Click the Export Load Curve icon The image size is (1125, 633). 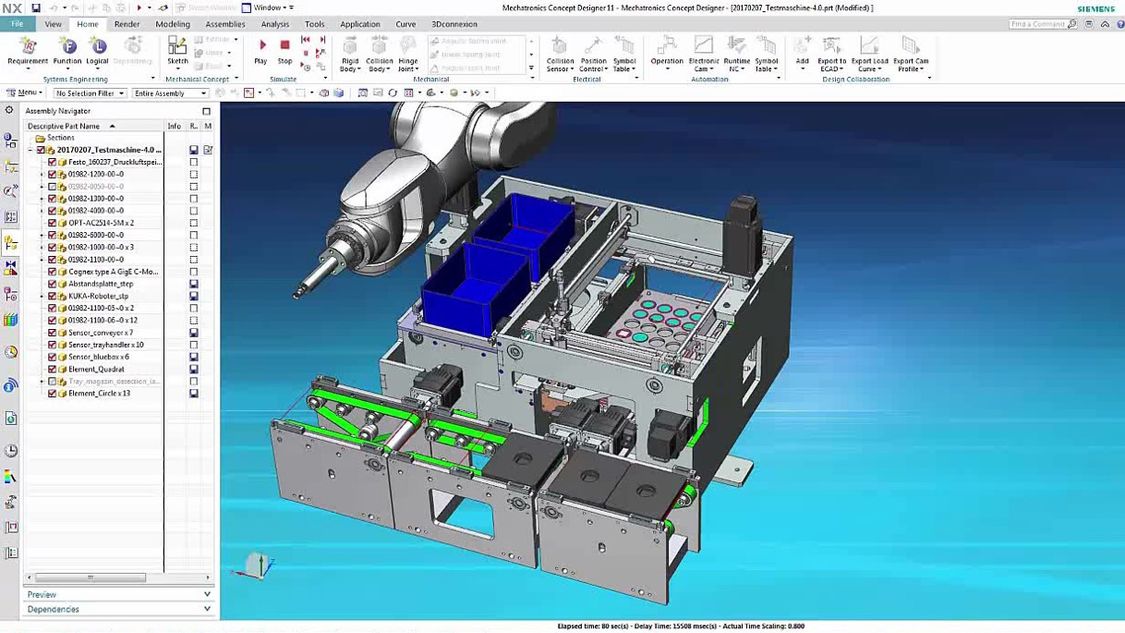click(870, 46)
